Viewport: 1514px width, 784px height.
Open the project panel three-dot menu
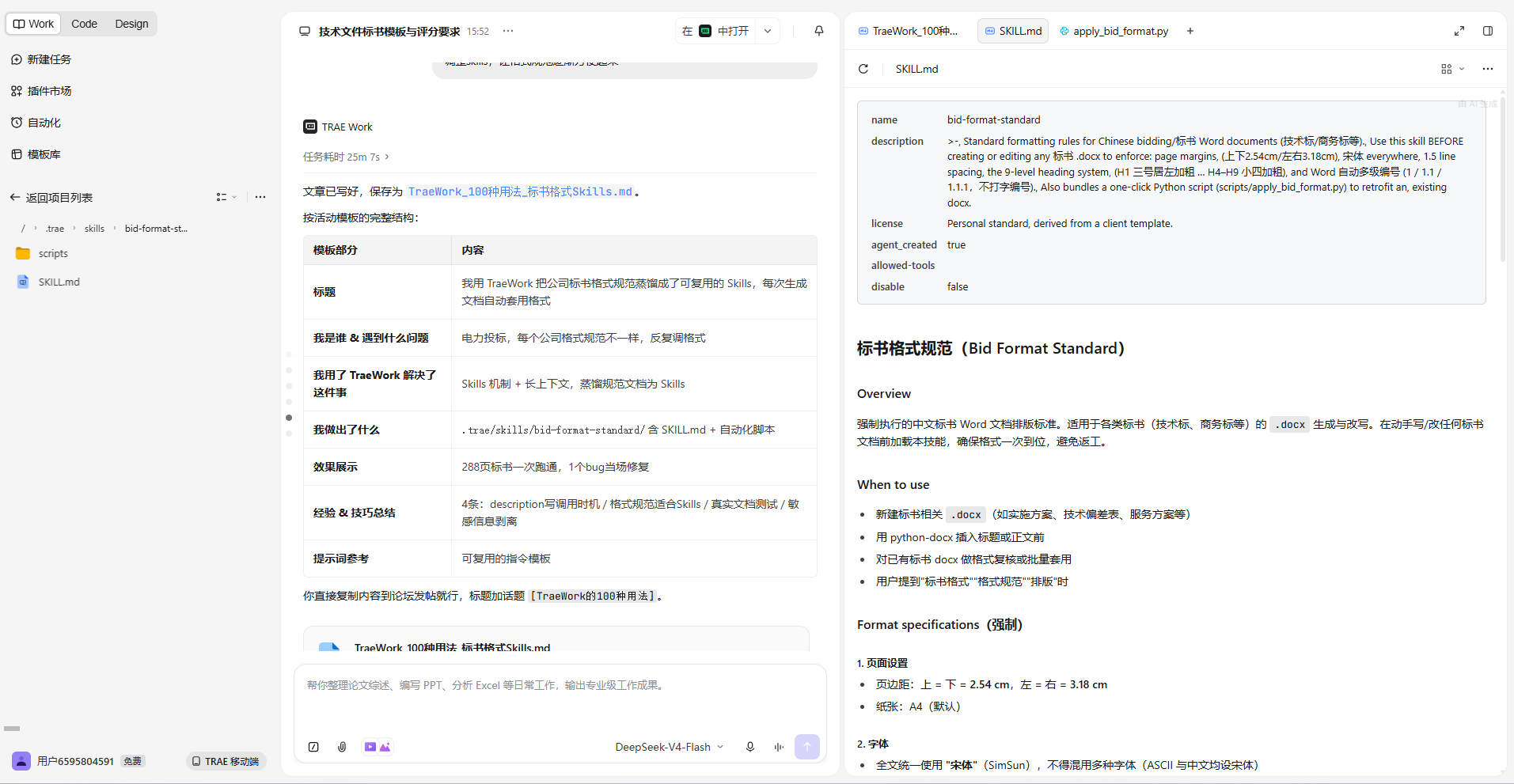click(260, 197)
